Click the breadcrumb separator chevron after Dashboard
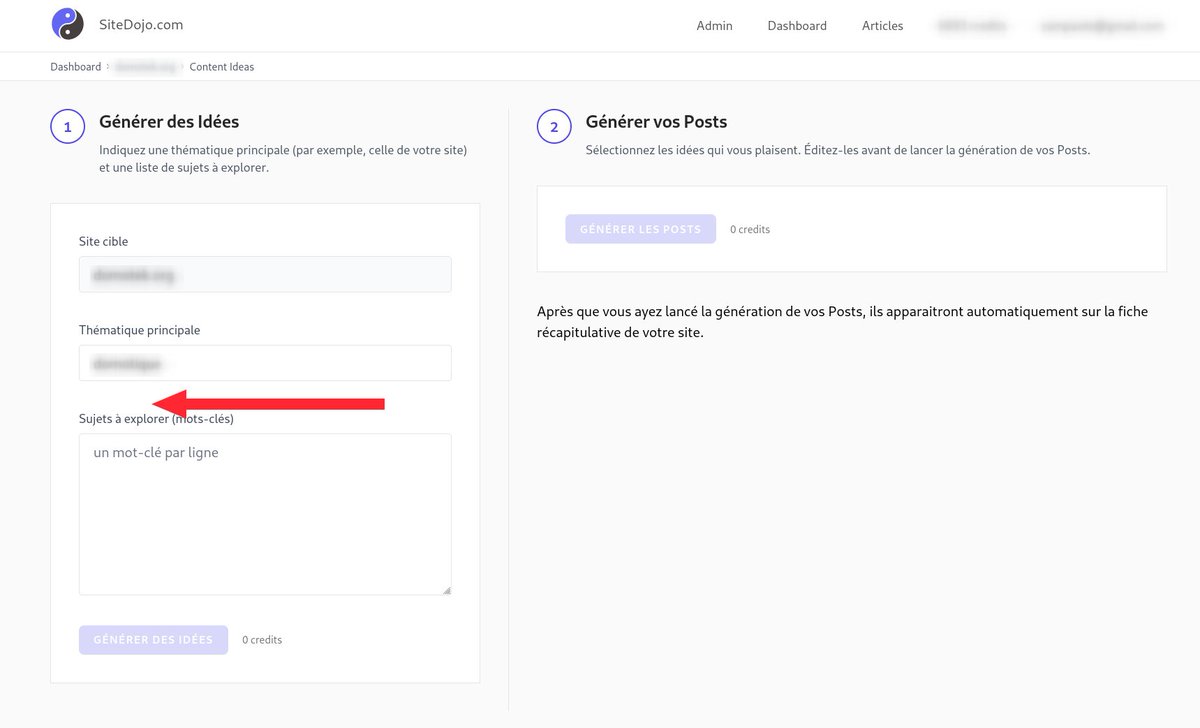Screen dimensions: 1200x728 [x=107, y=66]
